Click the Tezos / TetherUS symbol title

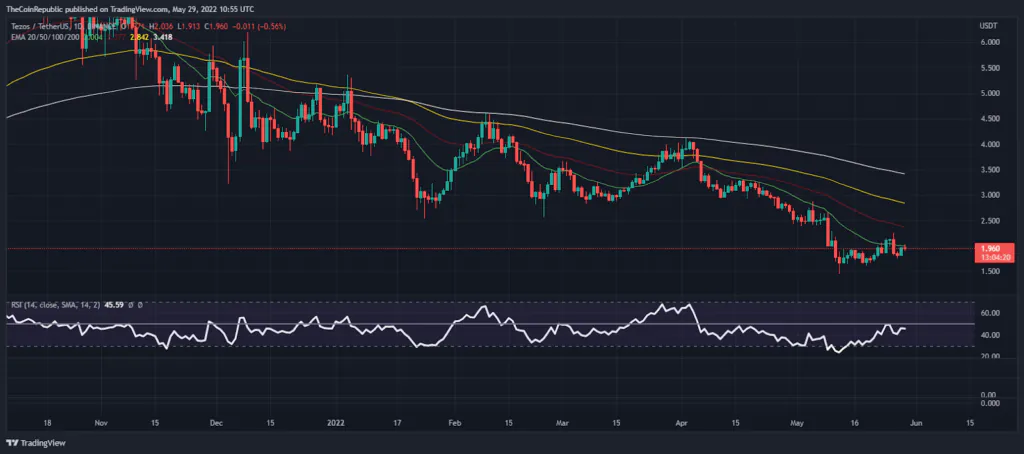tap(40, 26)
